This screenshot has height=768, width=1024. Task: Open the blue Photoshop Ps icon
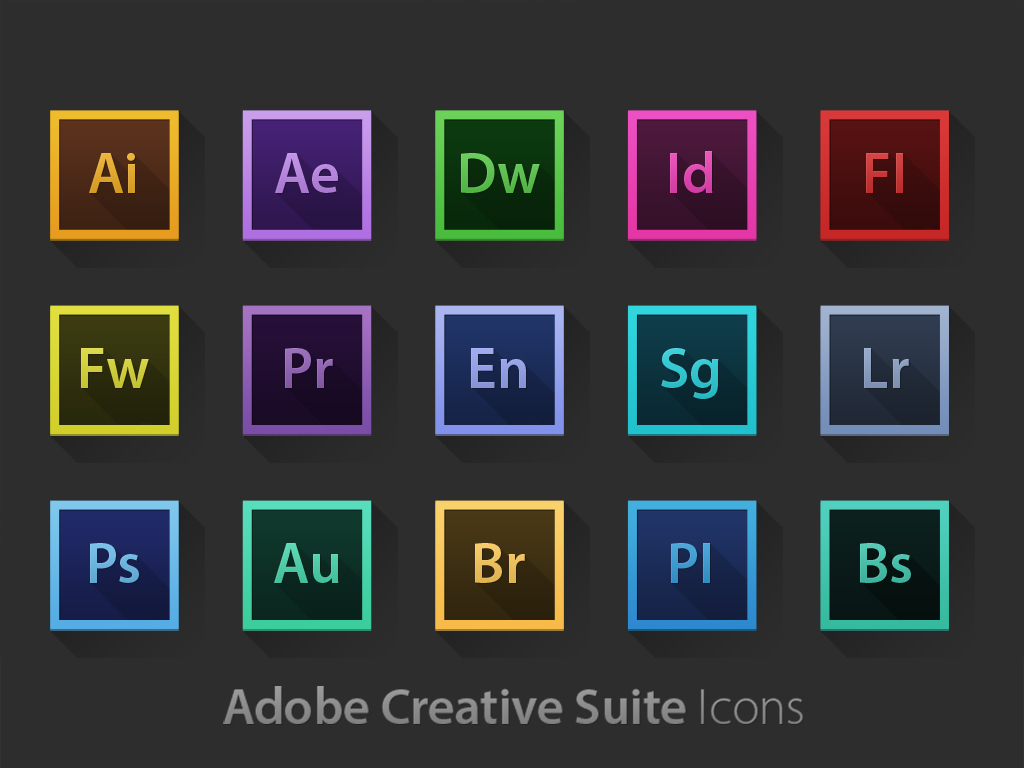(x=114, y=565)
